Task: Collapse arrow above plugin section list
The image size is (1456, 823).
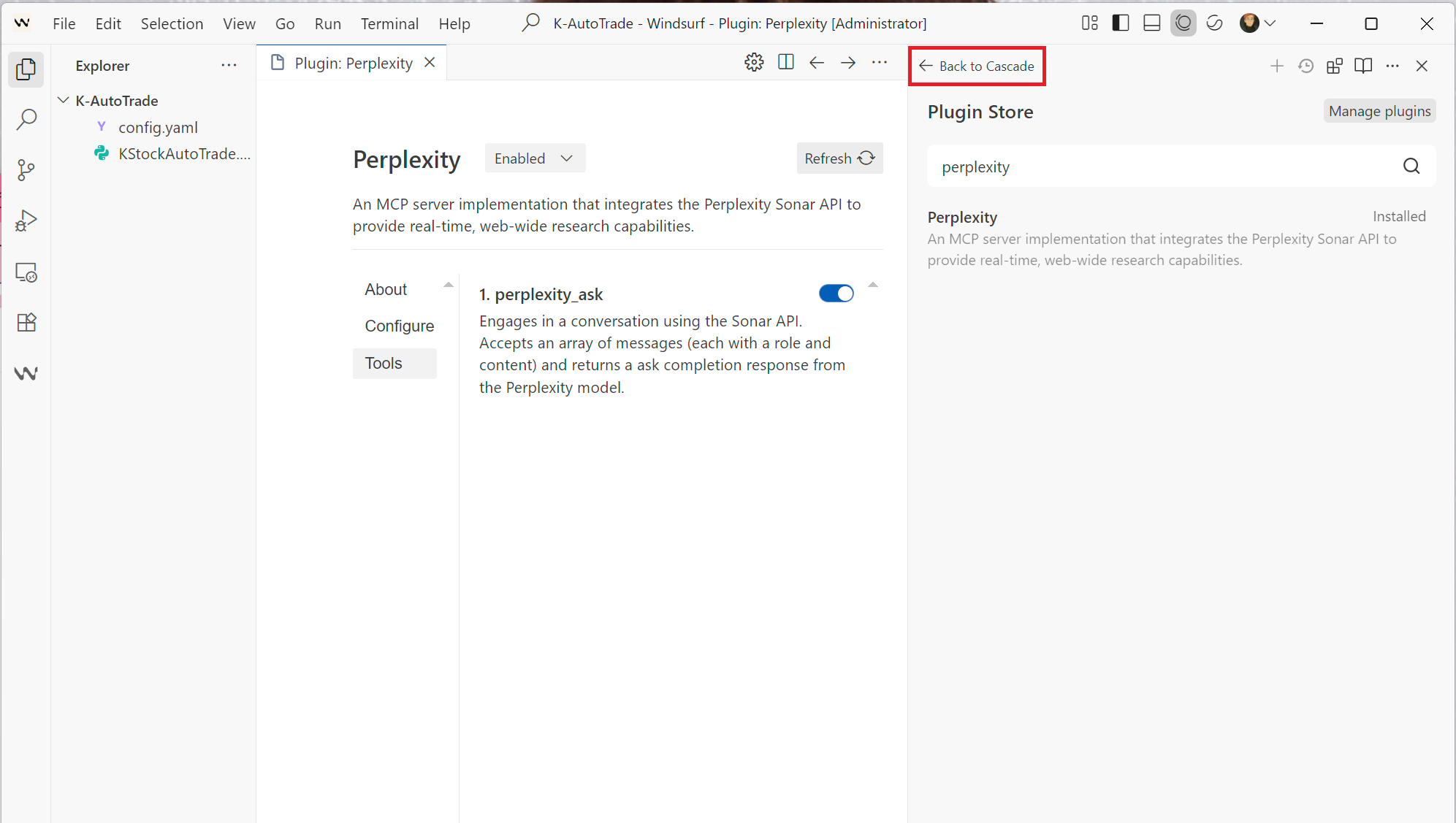Action: 449,285
